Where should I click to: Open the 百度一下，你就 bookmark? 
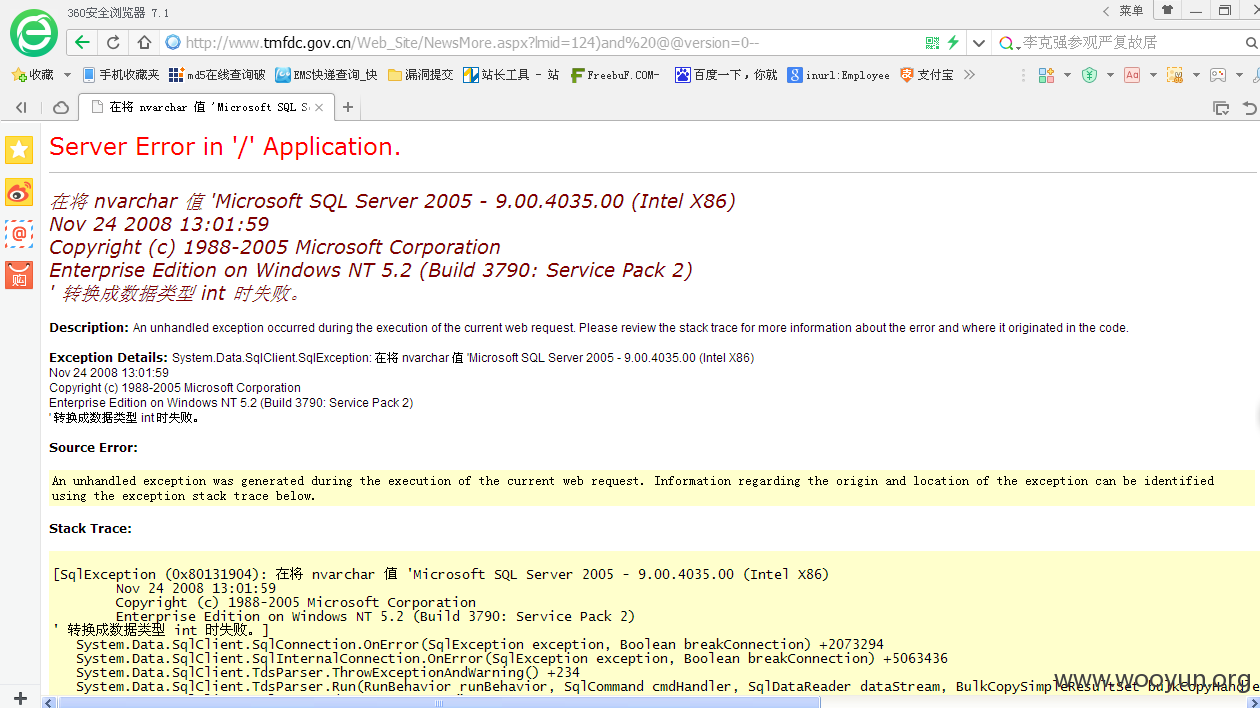click(x=726, y=75)
